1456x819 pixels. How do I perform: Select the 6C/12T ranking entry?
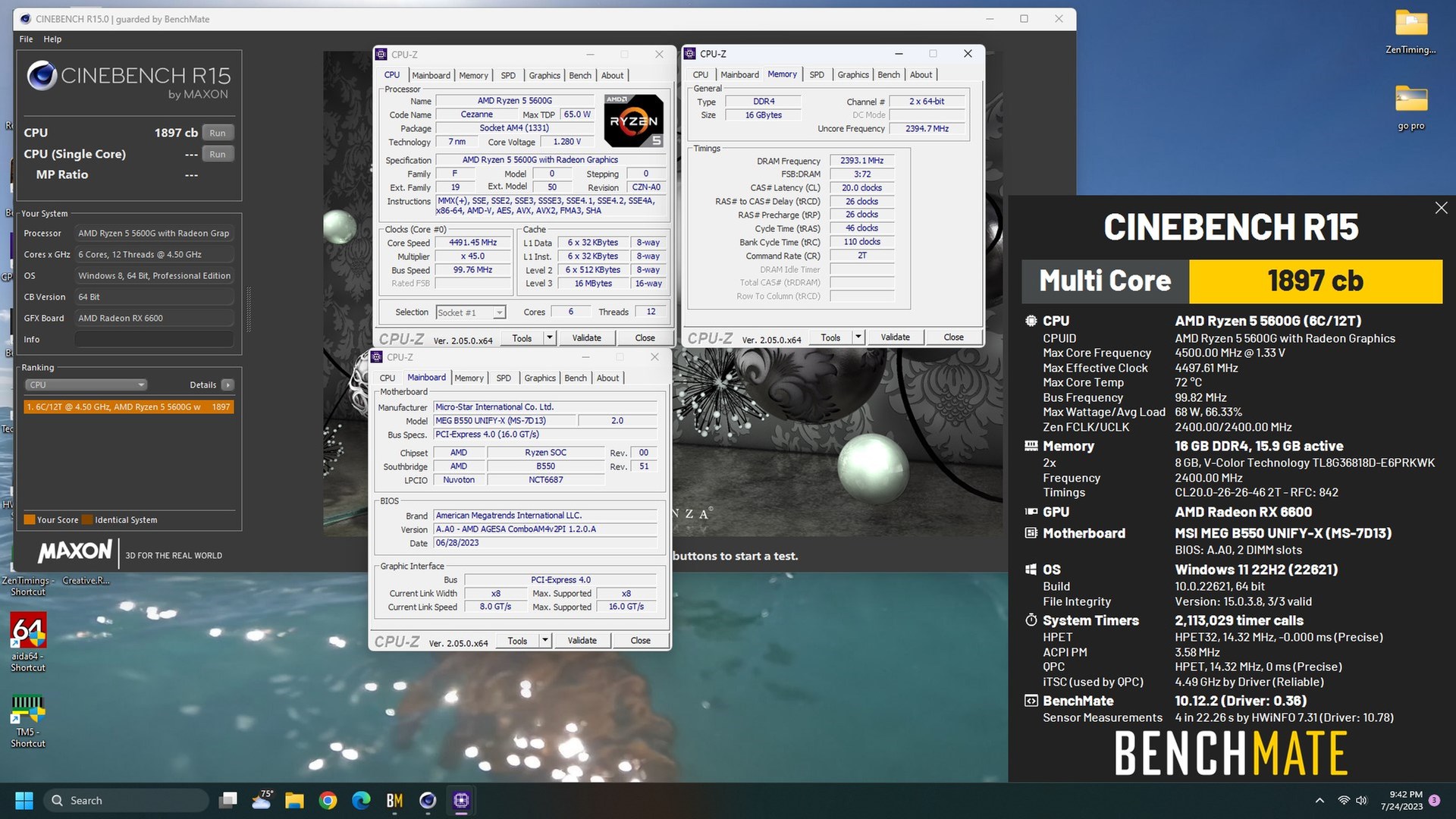coord(128,407)
